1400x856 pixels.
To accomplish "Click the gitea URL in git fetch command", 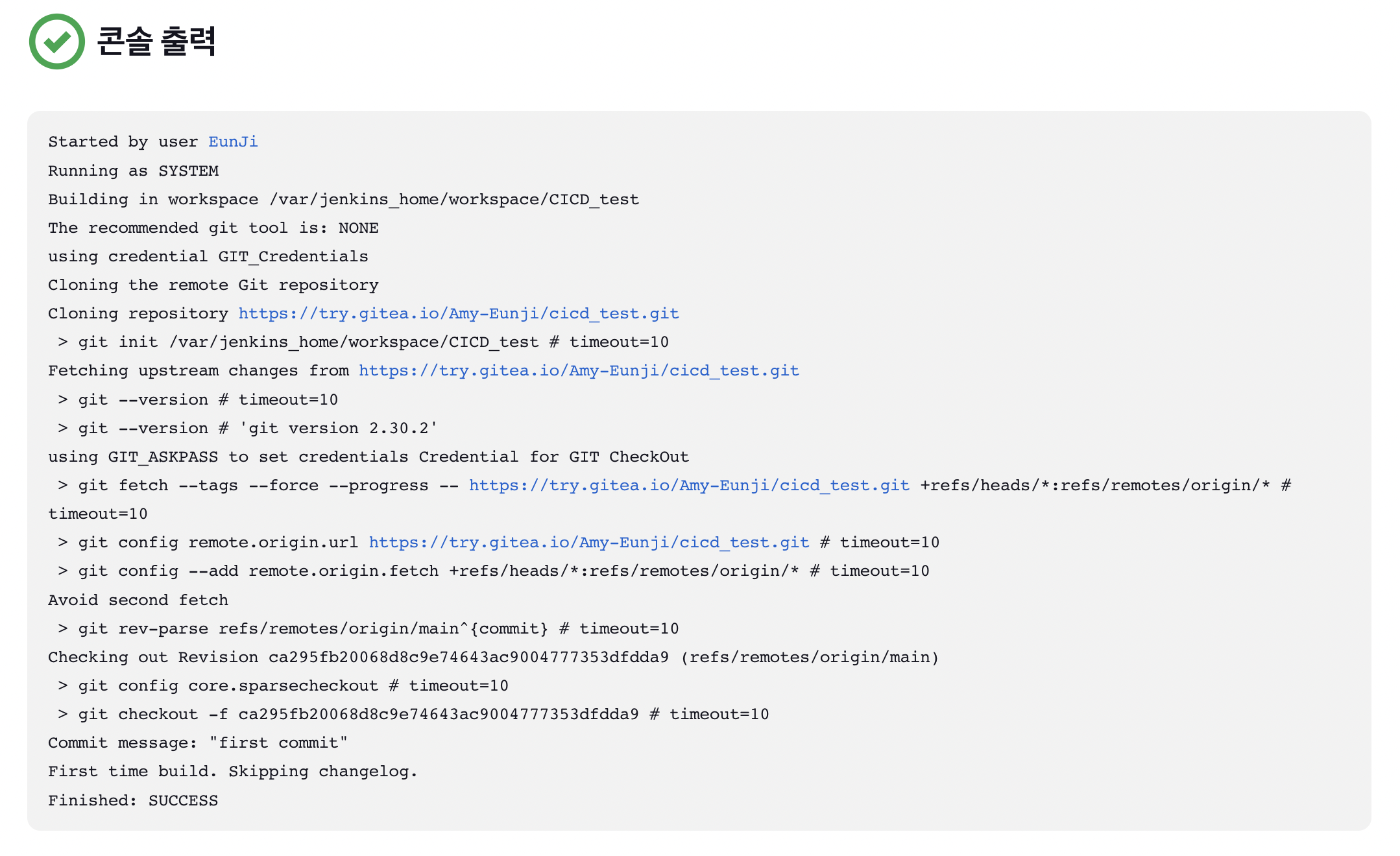I will pos(689,486).
